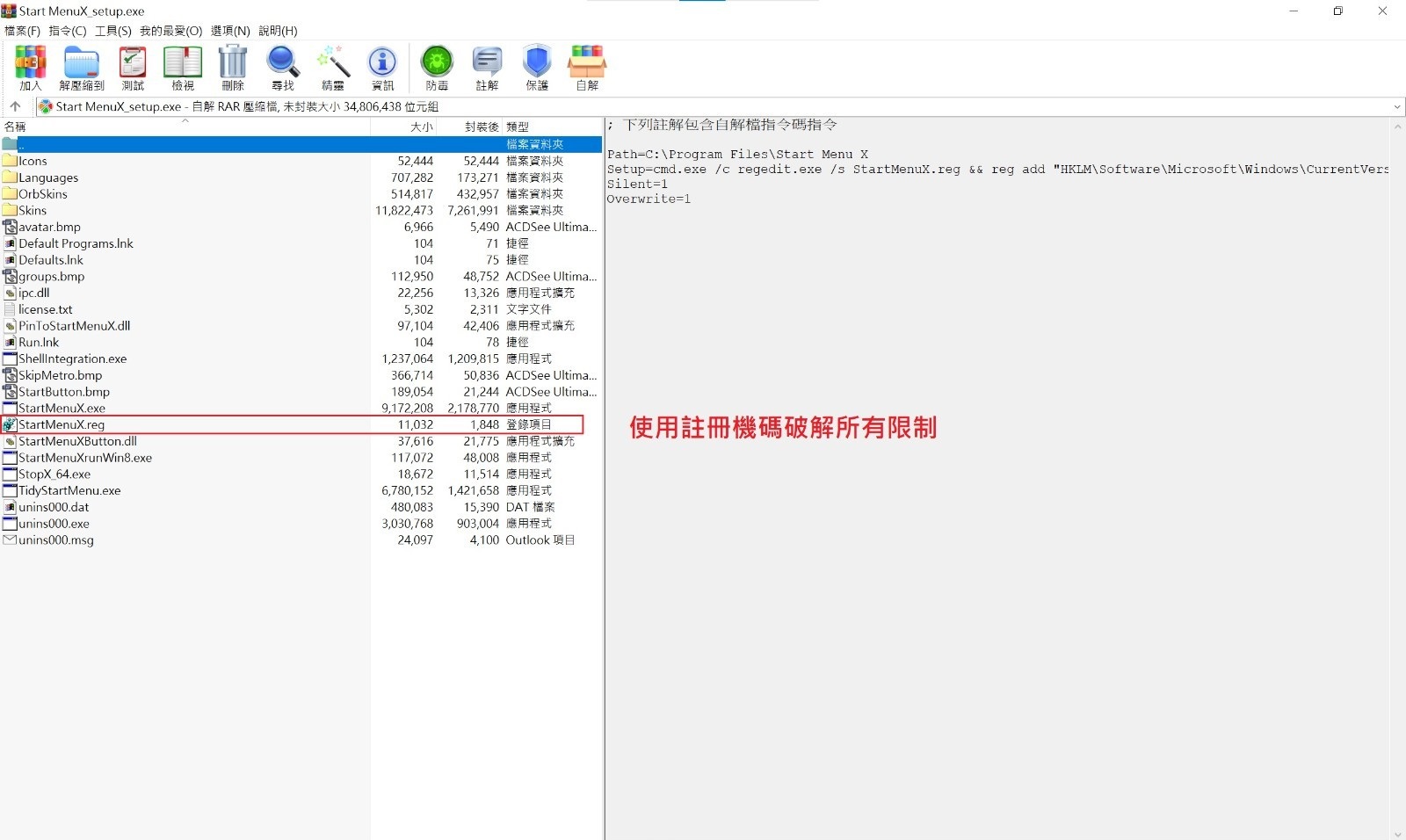Viewport: 1406px width, 840px height.
Task: Select license.txt file
Action: coord(301,309)
